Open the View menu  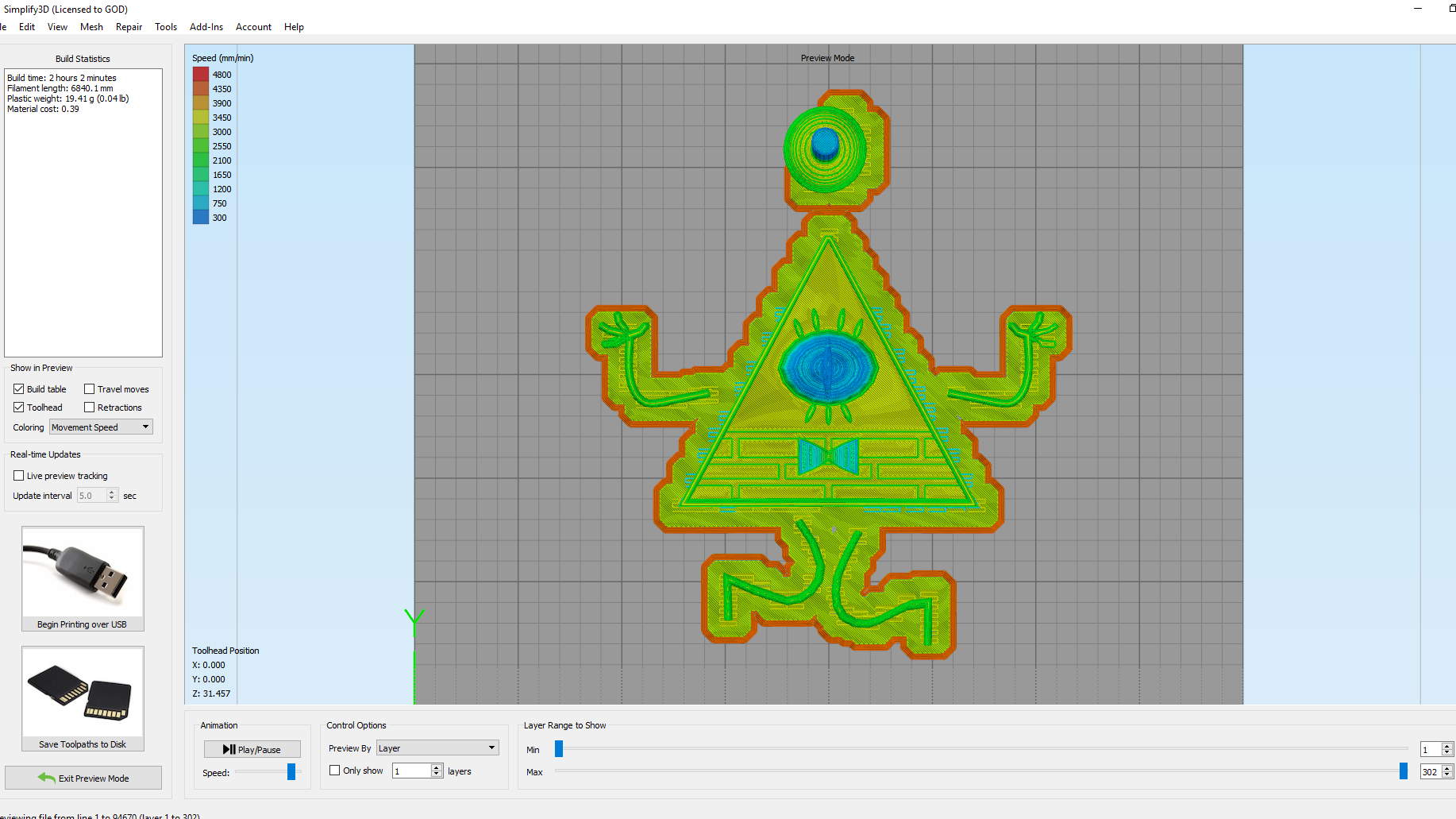pos(57,26)
